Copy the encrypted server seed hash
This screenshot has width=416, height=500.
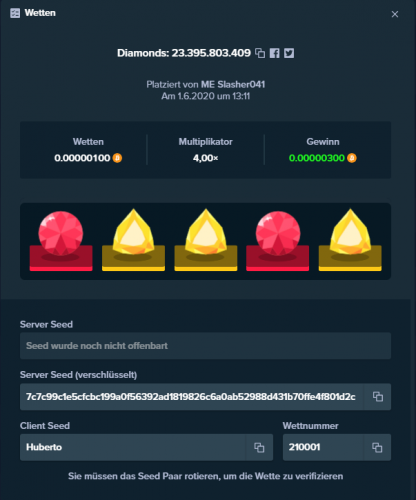[377, 397]
